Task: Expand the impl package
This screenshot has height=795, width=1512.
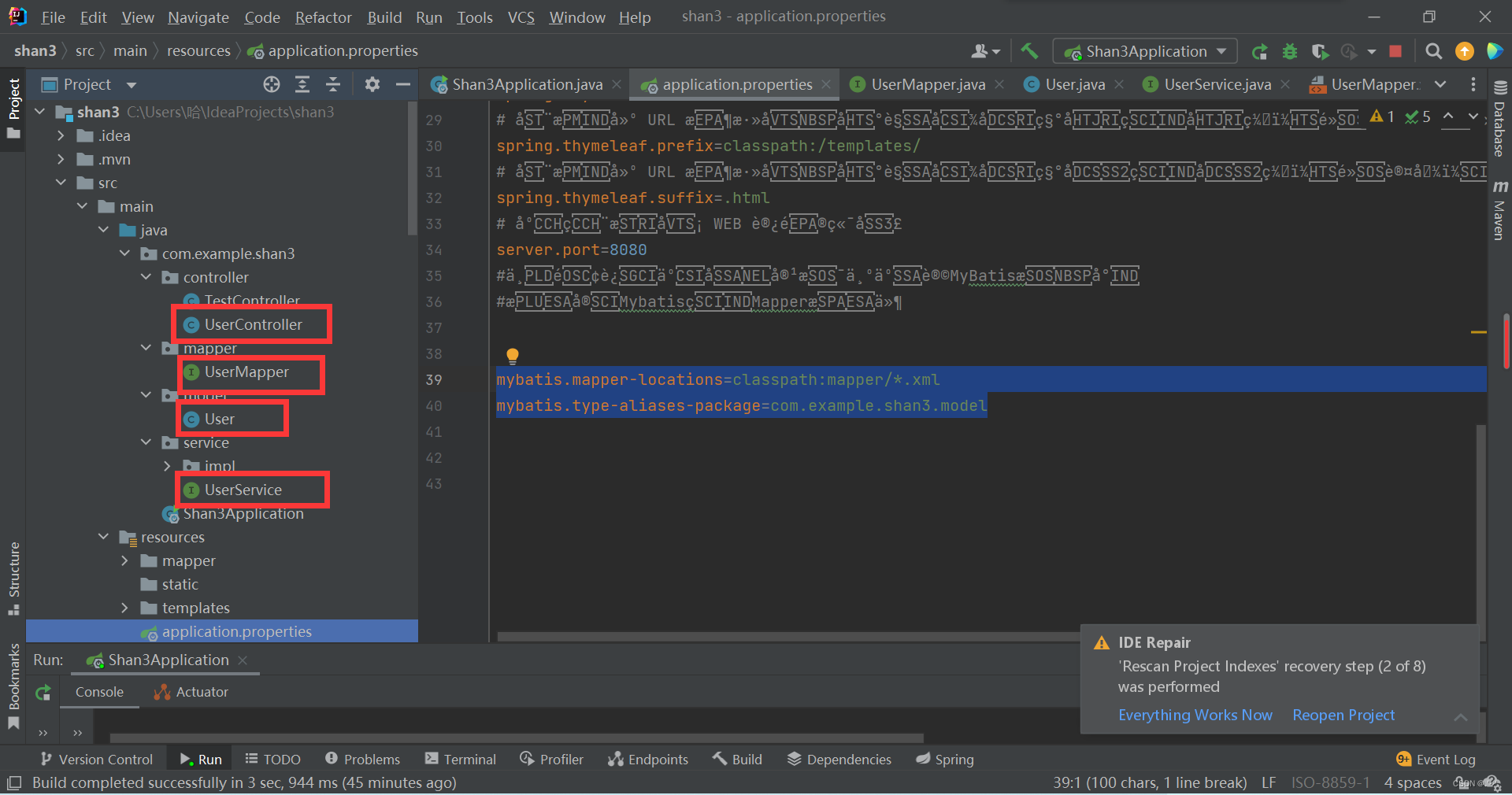Action: [167, 466]
